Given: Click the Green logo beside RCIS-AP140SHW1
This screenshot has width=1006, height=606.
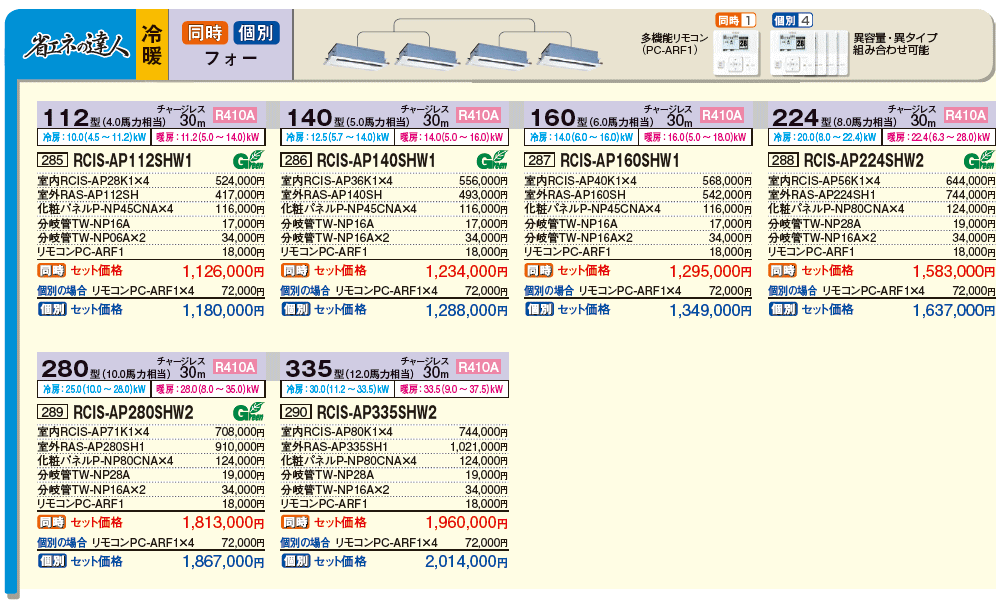Looking at the screenshot, I should pyautogui.click(x=492, y=160).
